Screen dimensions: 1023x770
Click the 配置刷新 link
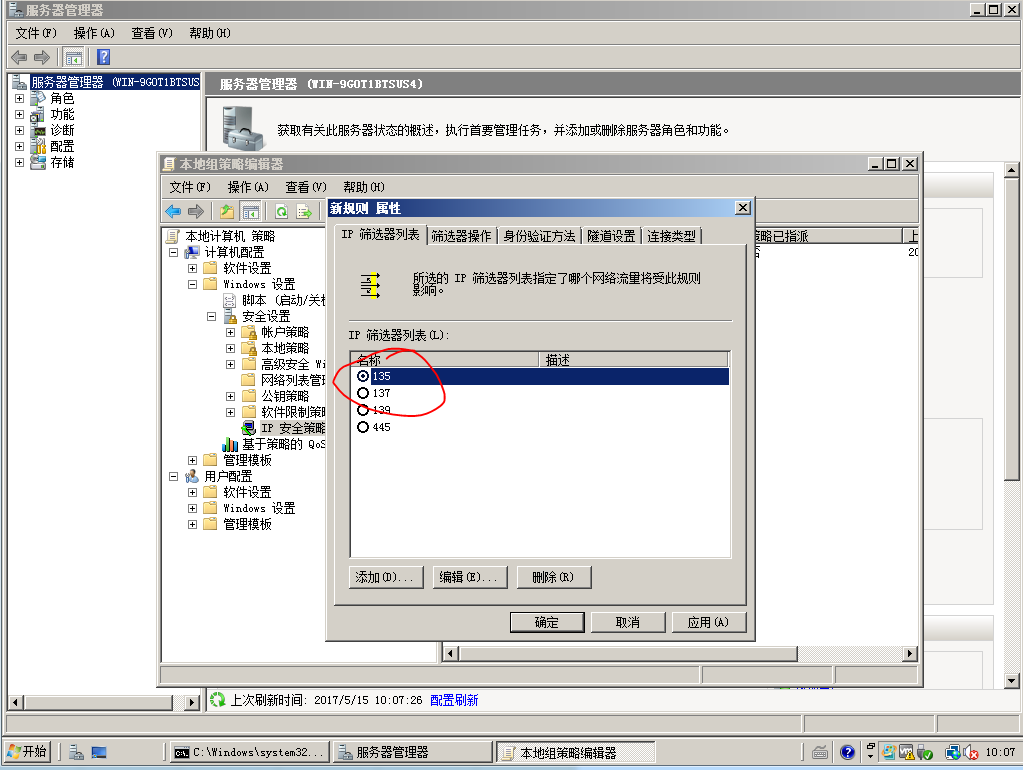pyautogui.click(x=454, y=700)
